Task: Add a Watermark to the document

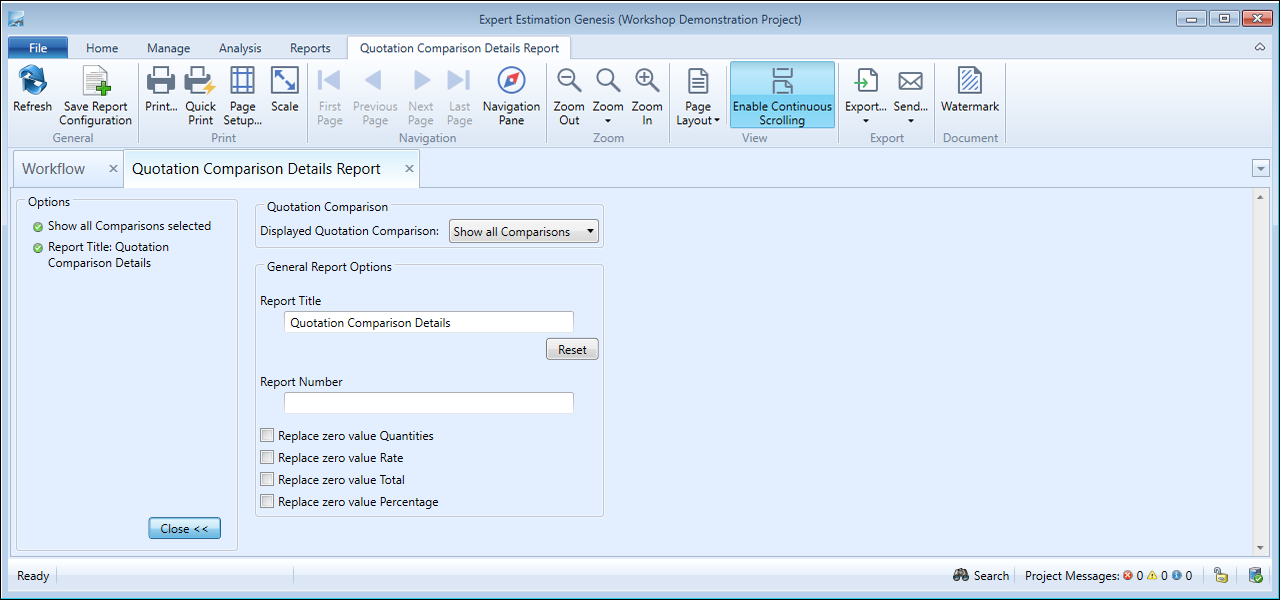Action: (x=969, y=82)
